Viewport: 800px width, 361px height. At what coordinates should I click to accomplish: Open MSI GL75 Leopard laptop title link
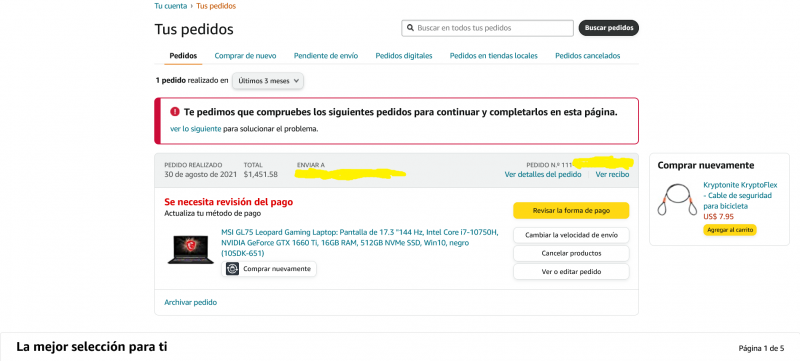(x=360, y=243)
